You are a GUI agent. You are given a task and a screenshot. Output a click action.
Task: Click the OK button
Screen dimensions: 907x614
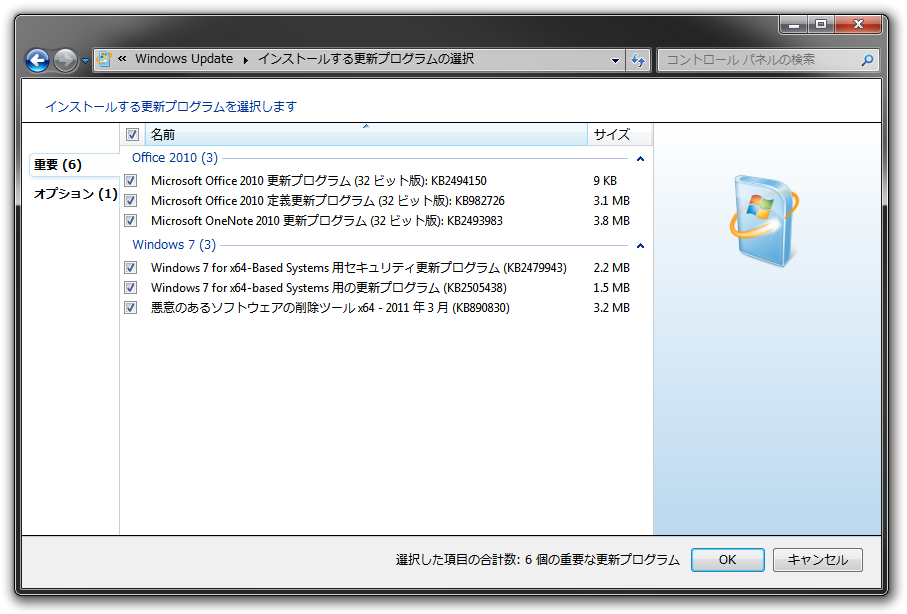click(x=728, y=560)
